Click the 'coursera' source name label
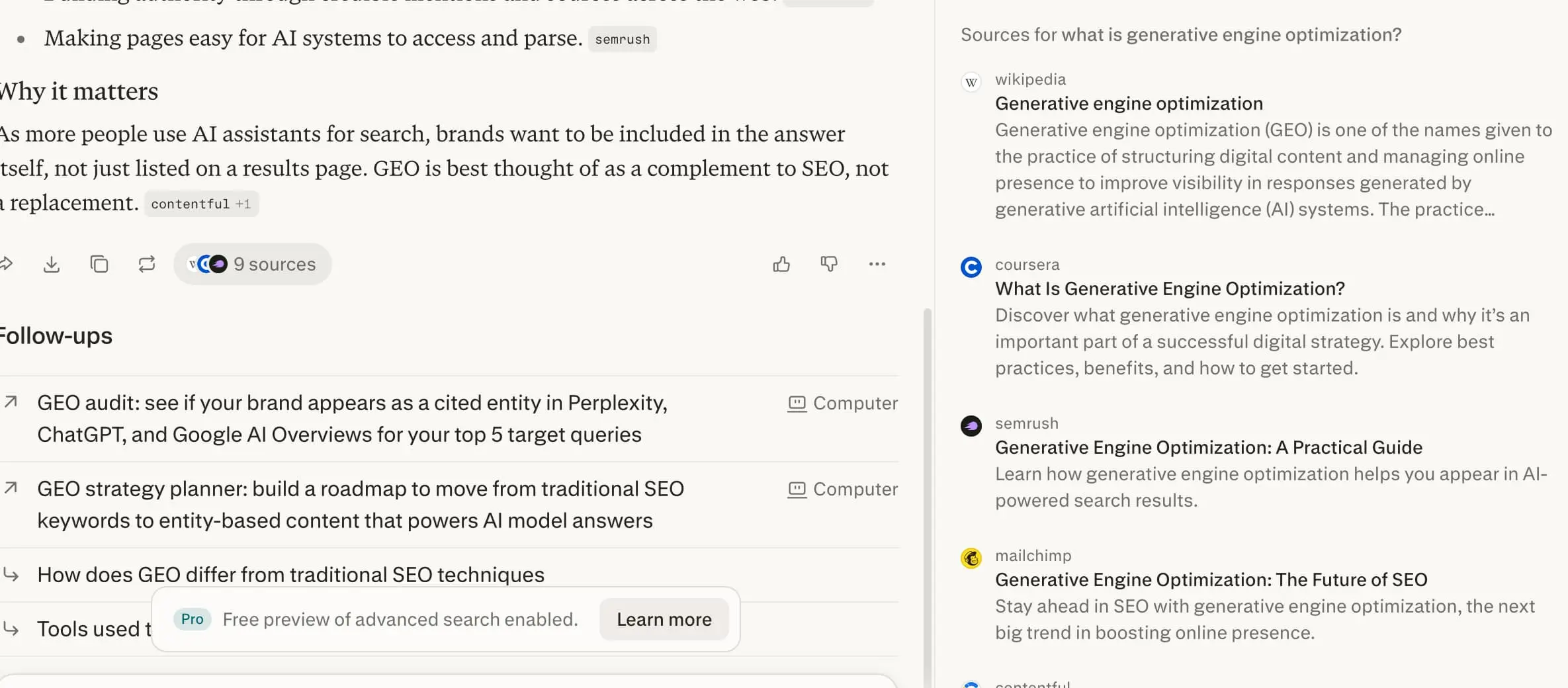The height and width of the screenshot is (688, 1568). (x=1027, y=265)
